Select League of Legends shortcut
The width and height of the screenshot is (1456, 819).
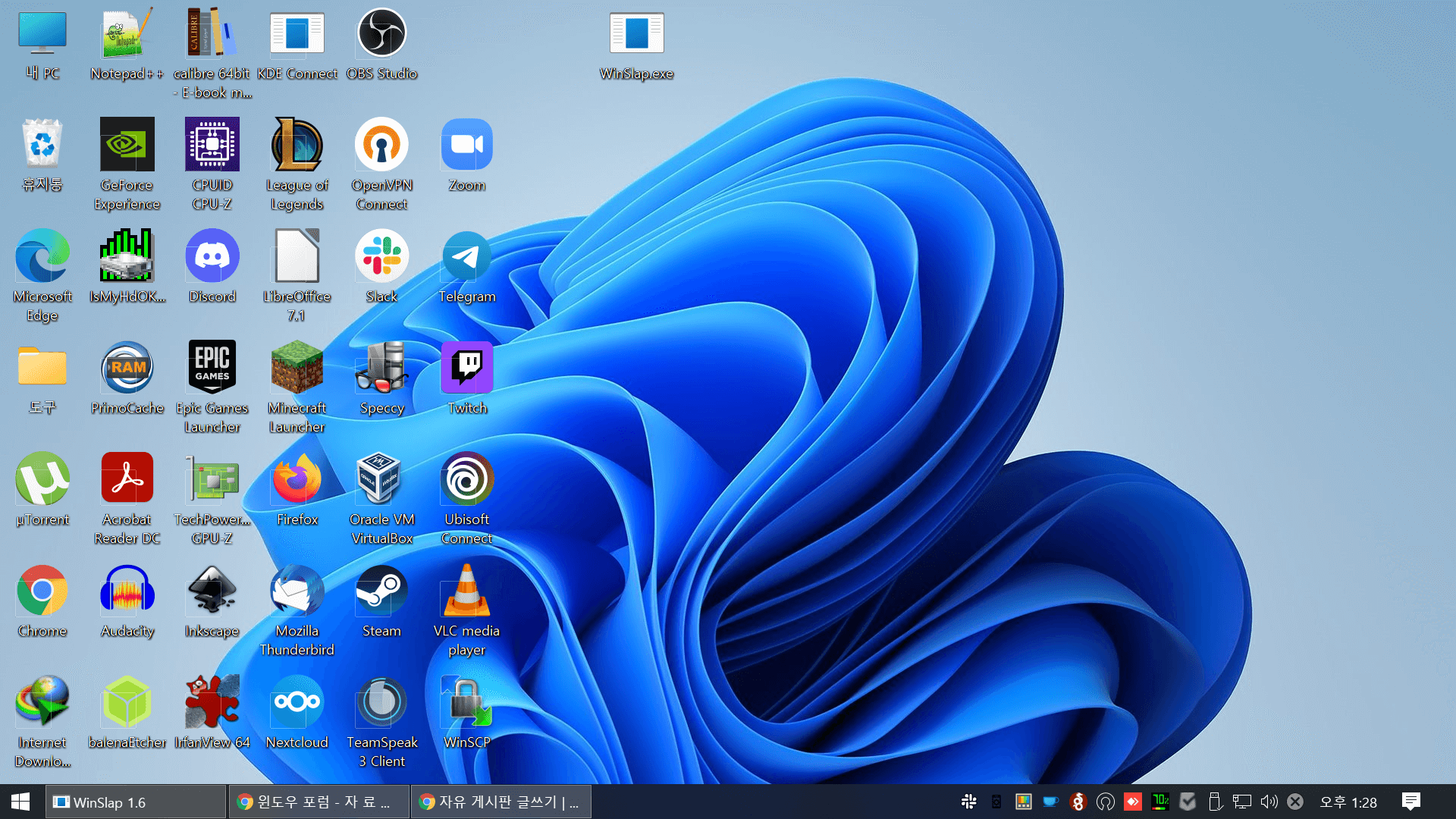pyautogui.click(x=297, y=164)
